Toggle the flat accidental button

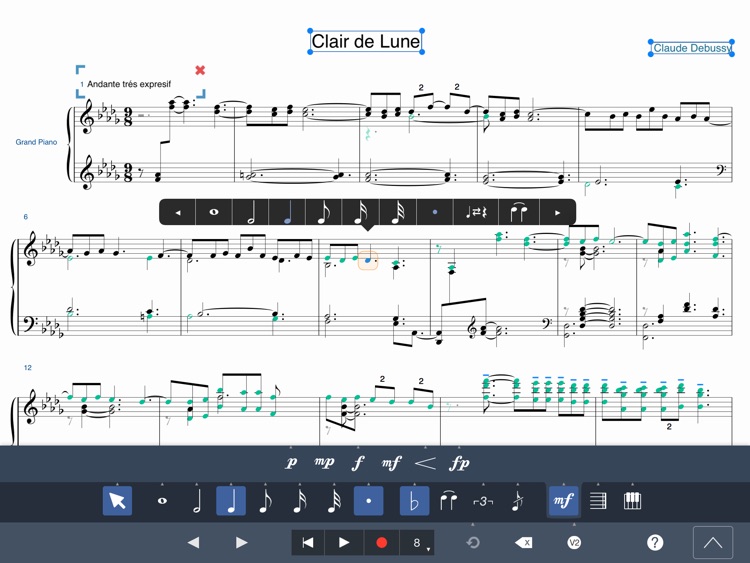click(x=414, y=501)
